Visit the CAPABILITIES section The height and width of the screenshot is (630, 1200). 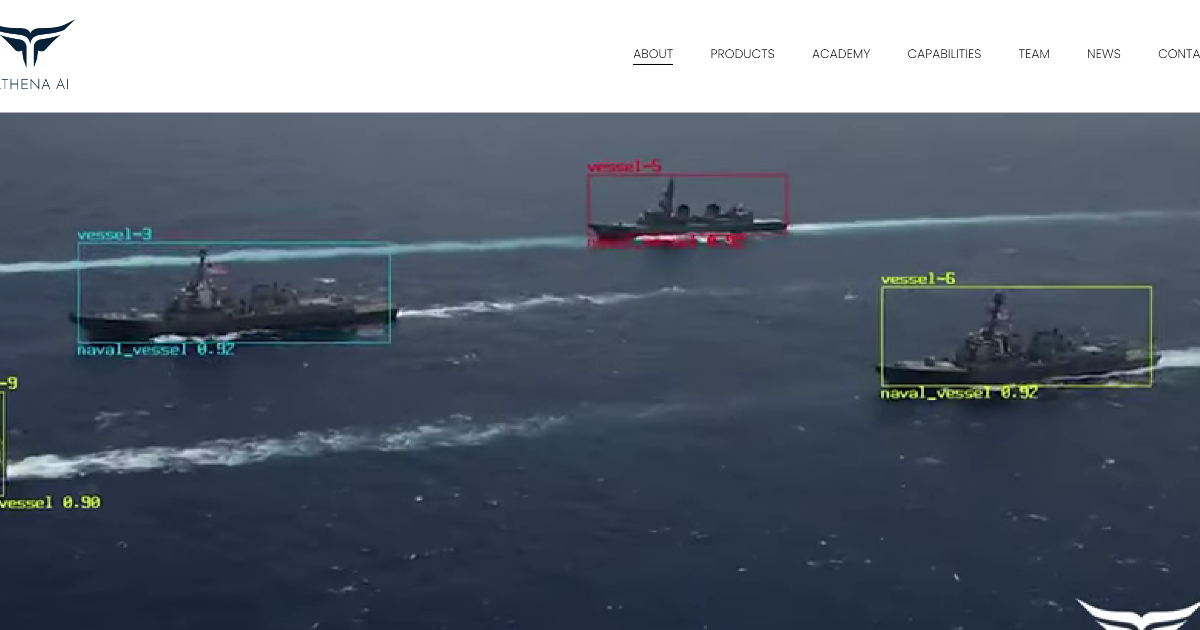pos(944,54)
